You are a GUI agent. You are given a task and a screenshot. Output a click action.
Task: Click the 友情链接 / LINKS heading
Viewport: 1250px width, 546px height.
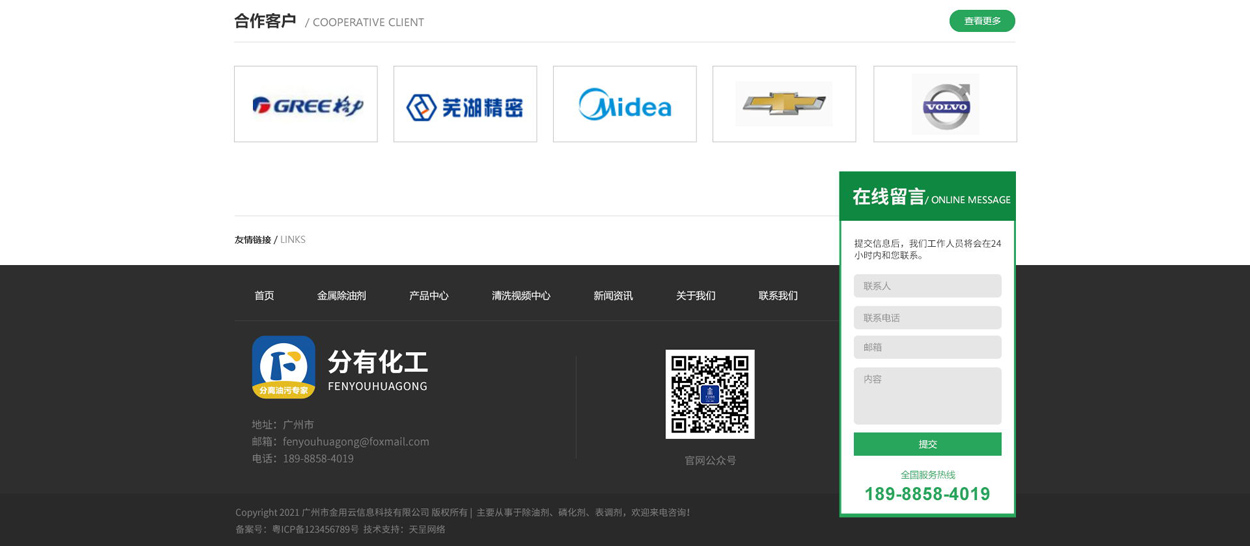tap(270, 240)
